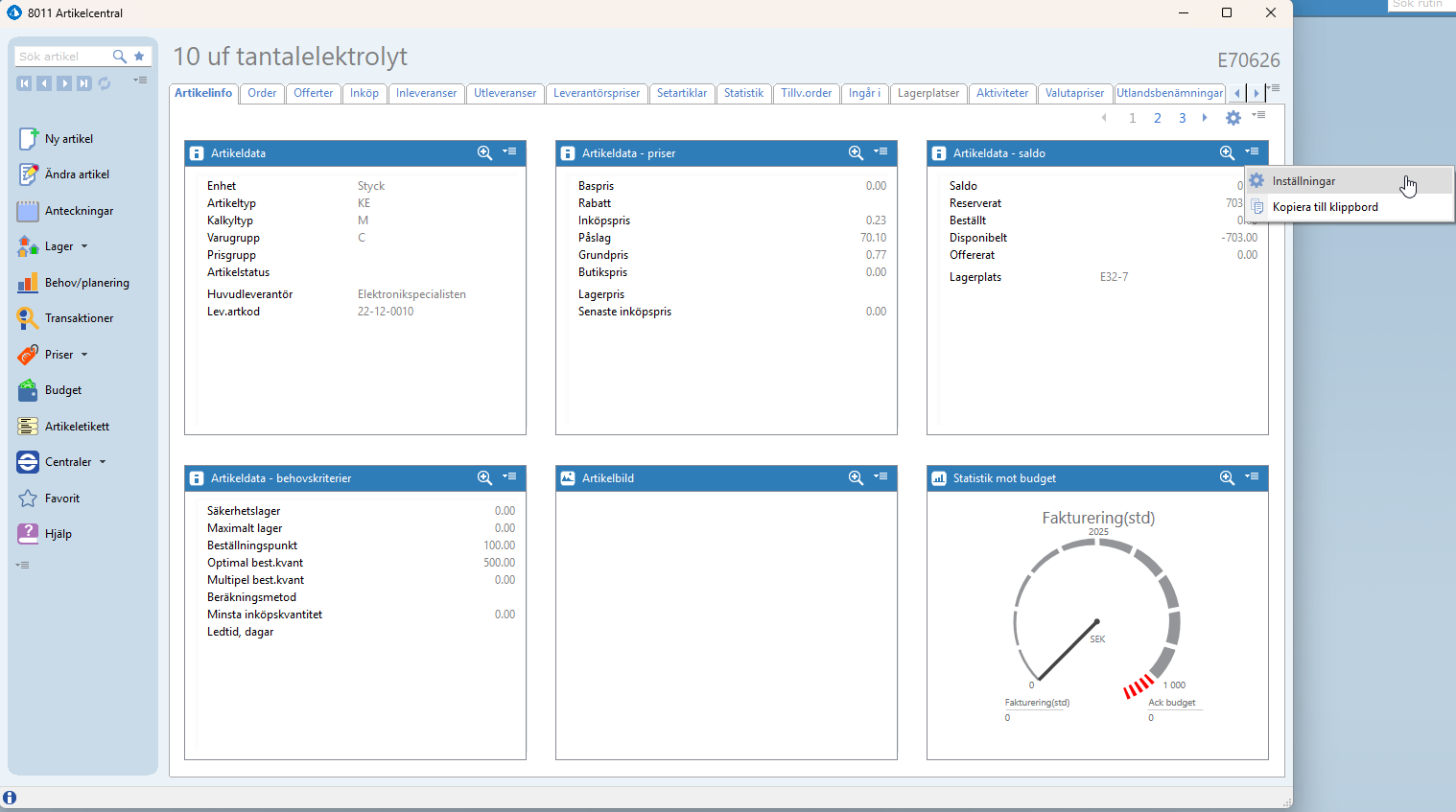Open Artikeletikett label printing
The image size is (1456, 812).
[77, 427]
